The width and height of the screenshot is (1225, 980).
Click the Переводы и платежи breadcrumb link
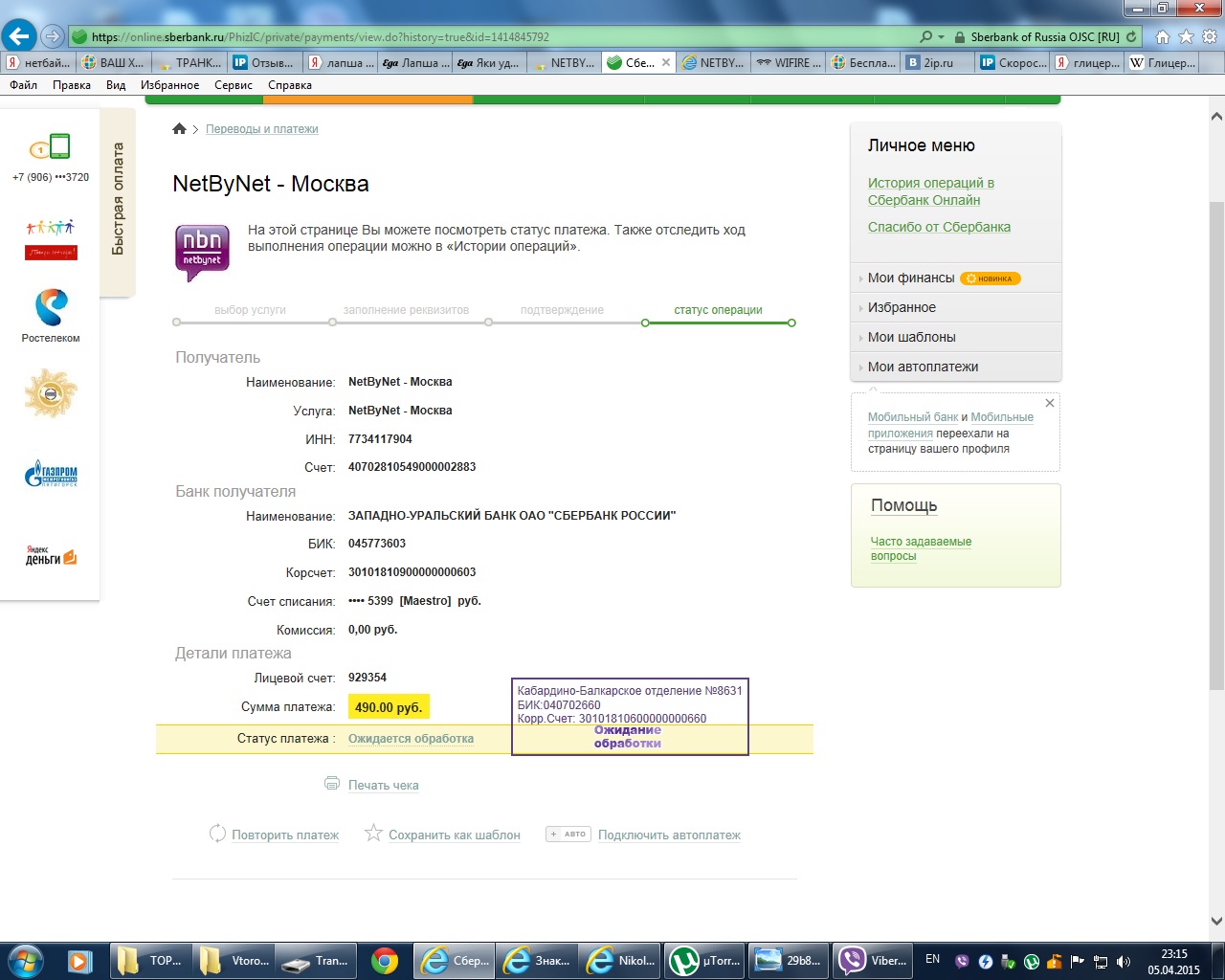[x=261, y=129]
